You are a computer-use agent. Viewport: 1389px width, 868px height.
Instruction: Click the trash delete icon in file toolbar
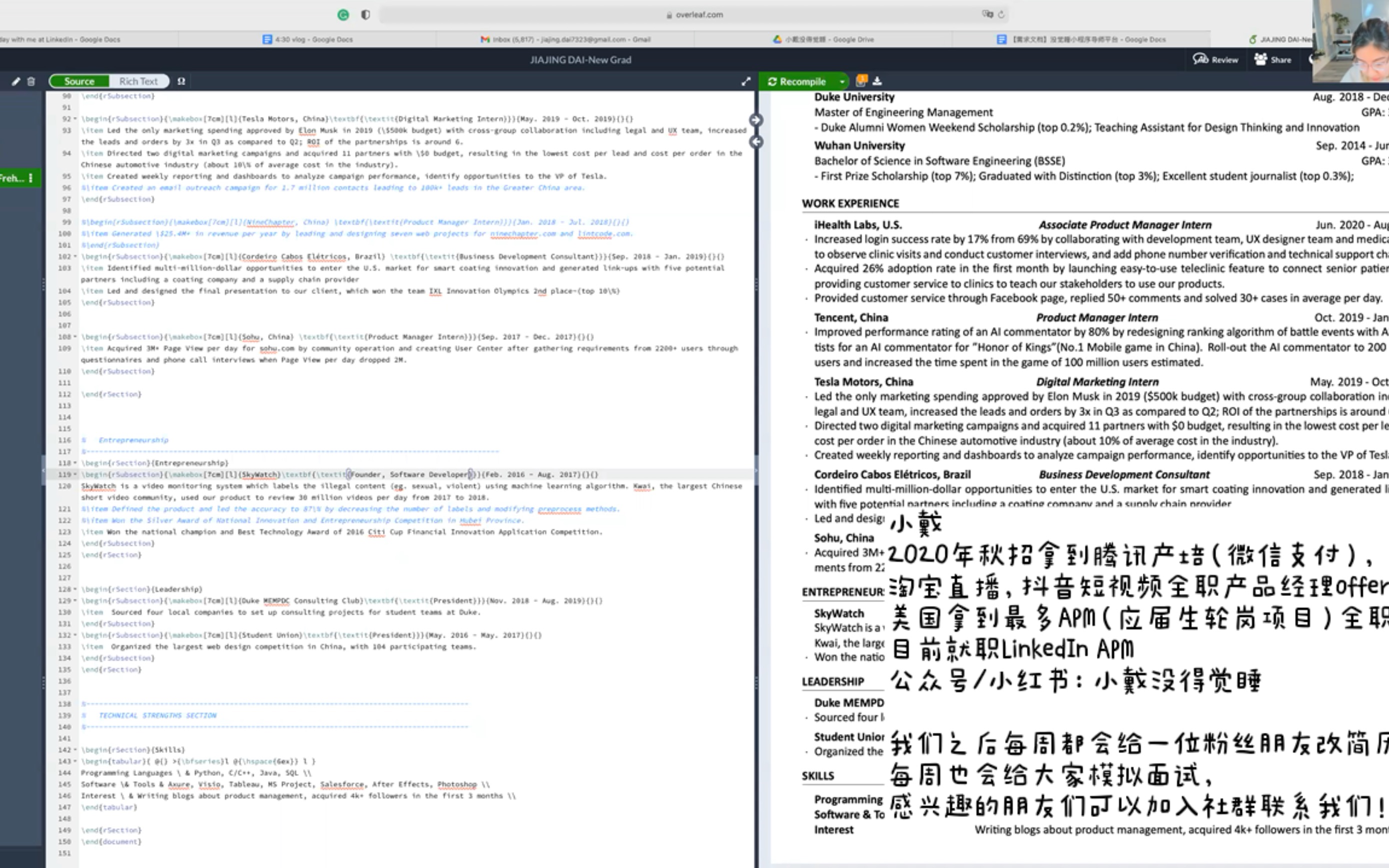(31, 81)
